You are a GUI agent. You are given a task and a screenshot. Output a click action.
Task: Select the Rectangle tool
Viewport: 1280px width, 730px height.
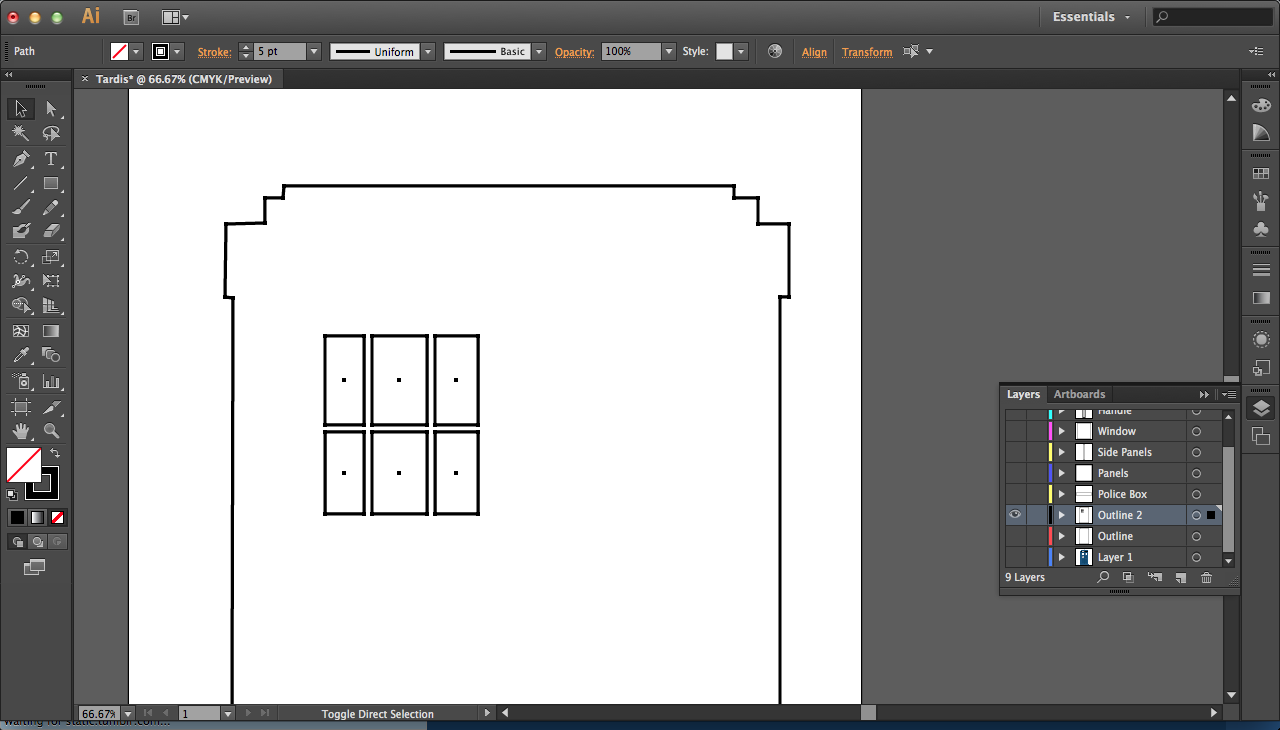(51, 183)
